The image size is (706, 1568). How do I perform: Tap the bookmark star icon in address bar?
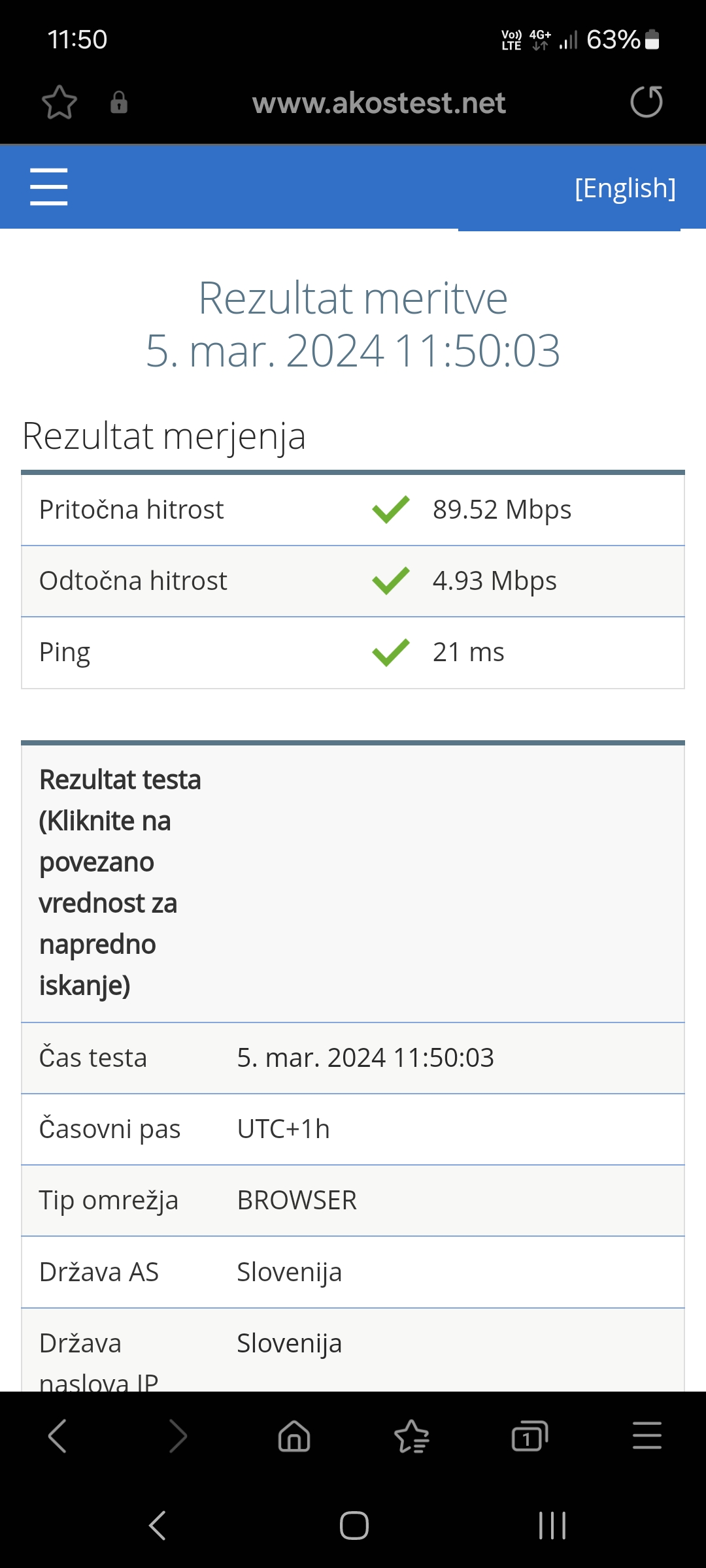(59, 103)
